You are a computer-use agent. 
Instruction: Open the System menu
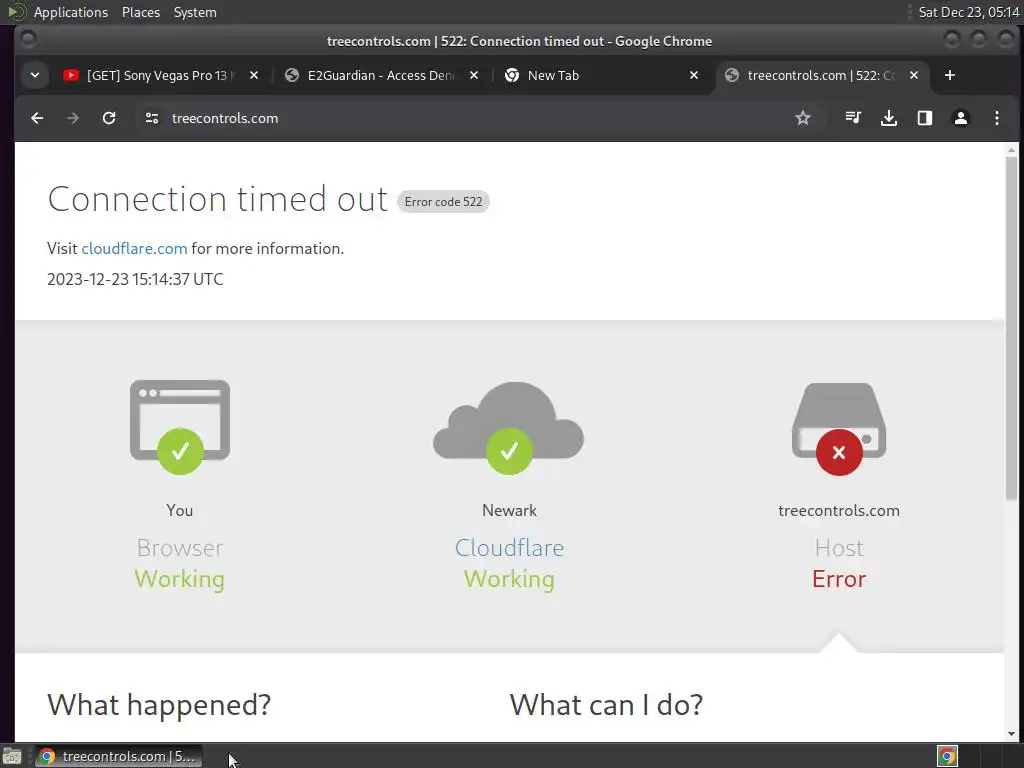click(x=195, y=12)
